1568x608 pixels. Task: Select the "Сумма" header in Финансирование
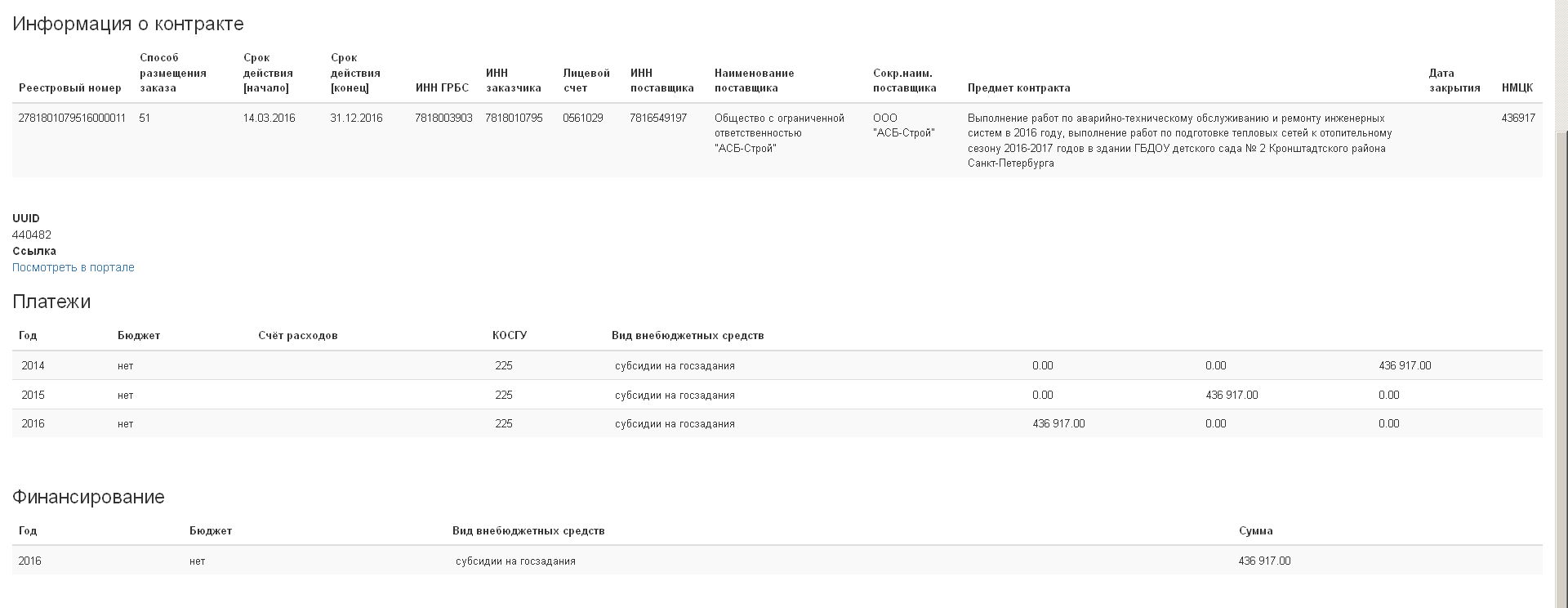pyautogui.click(x=1255, y=531)
